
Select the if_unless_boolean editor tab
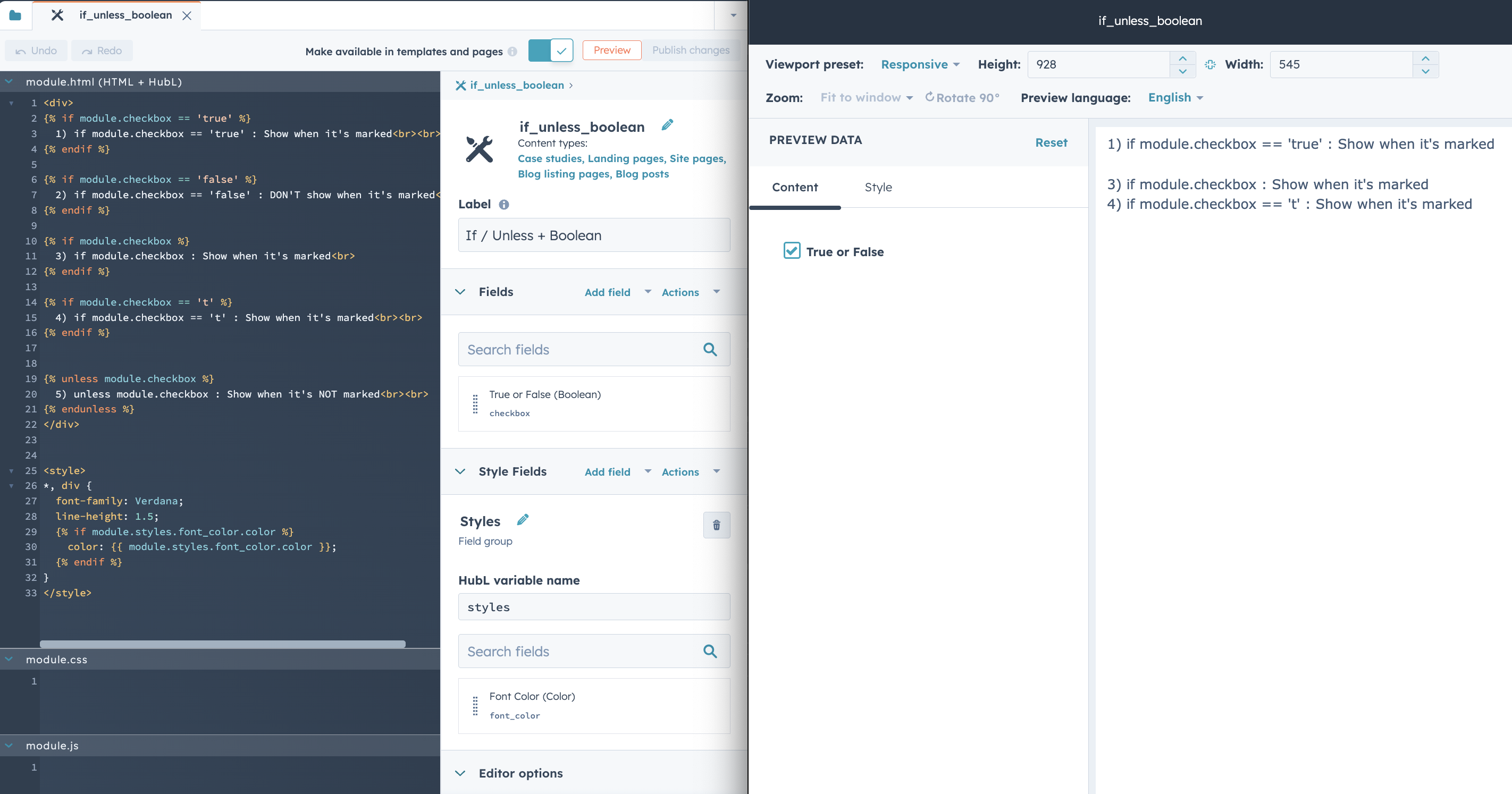pos(125,15)
